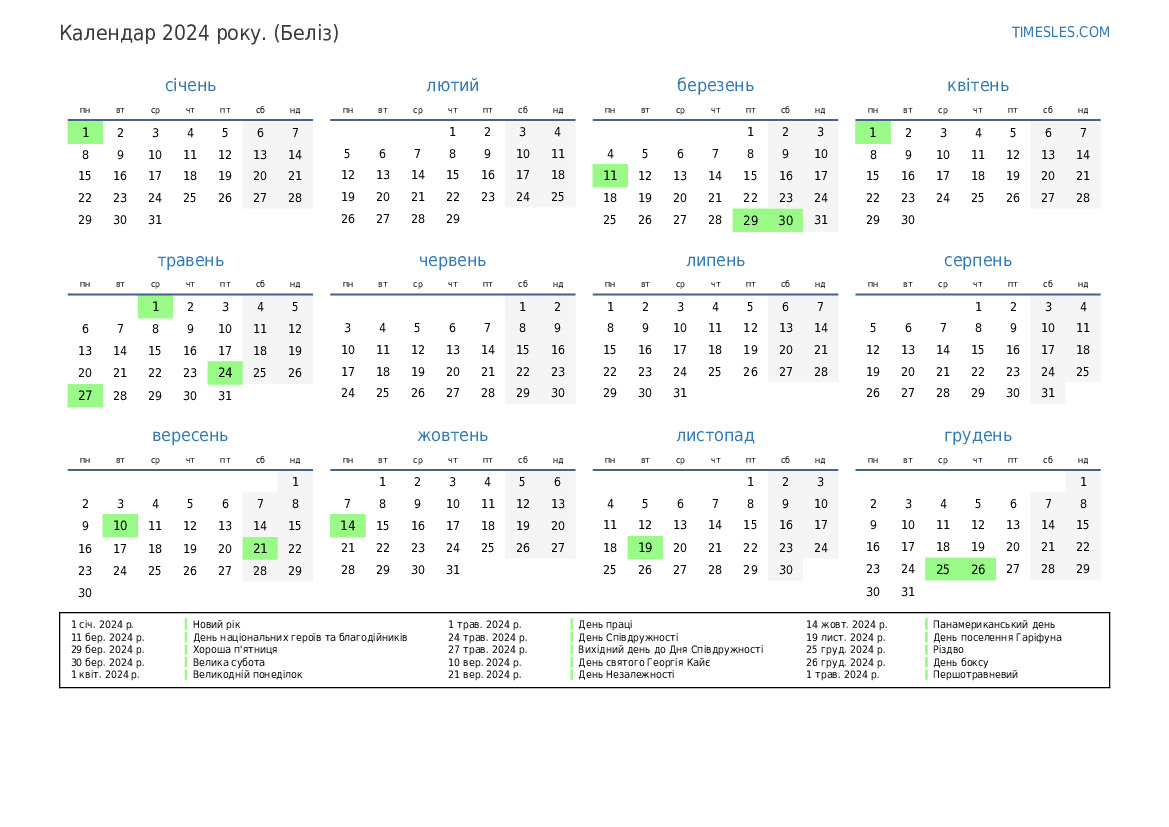Click December 31 in грудень

pyautogui.click(x=907, y=591)
